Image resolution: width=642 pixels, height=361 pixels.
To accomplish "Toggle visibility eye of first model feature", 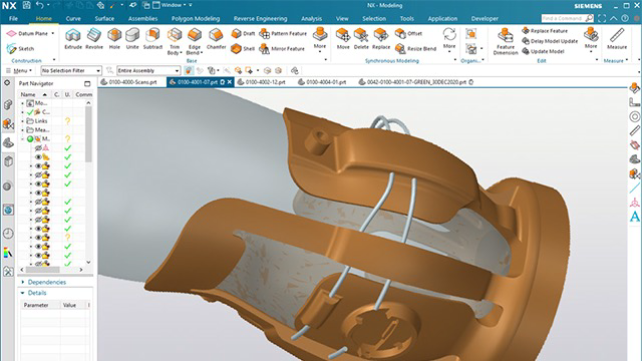I will [38, 148].
